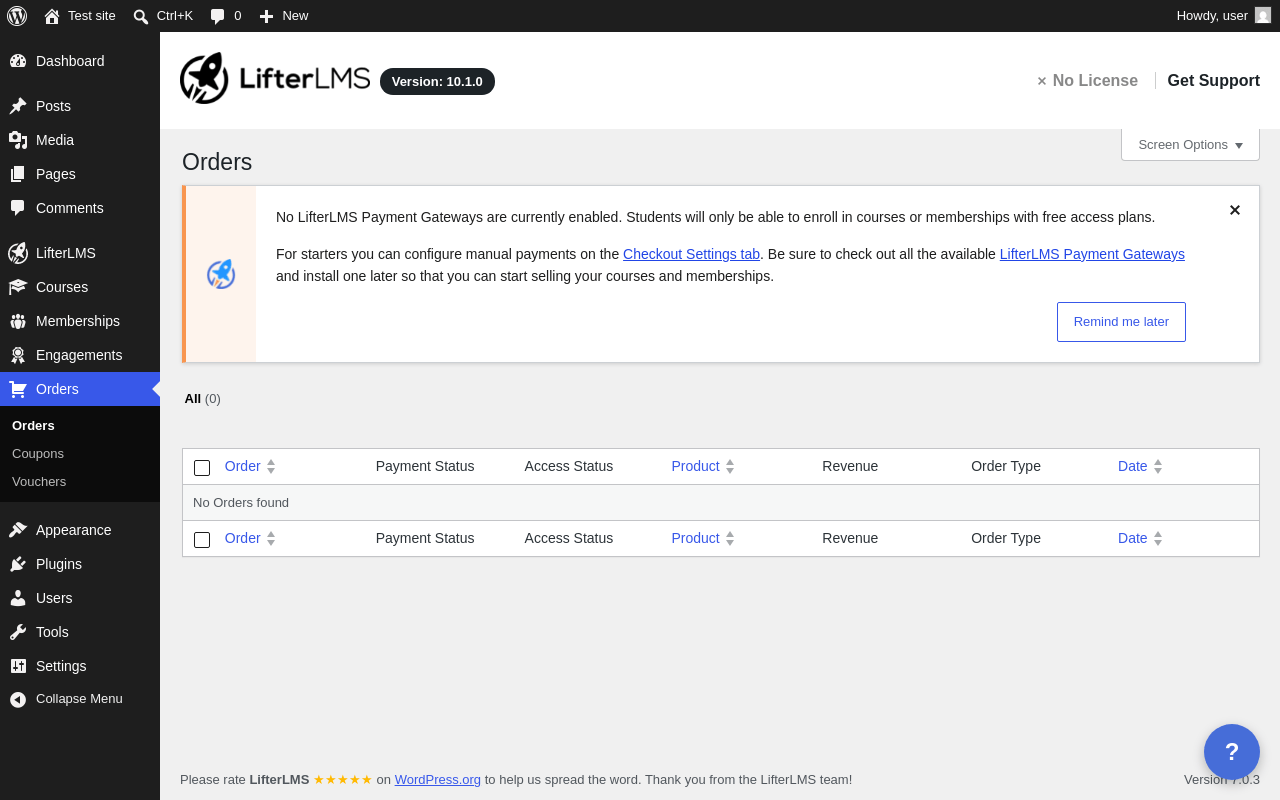The width and height of the screenshot is (1280, 800).
Task: Click the Tools wrench icon
Action: pos(18,632)
